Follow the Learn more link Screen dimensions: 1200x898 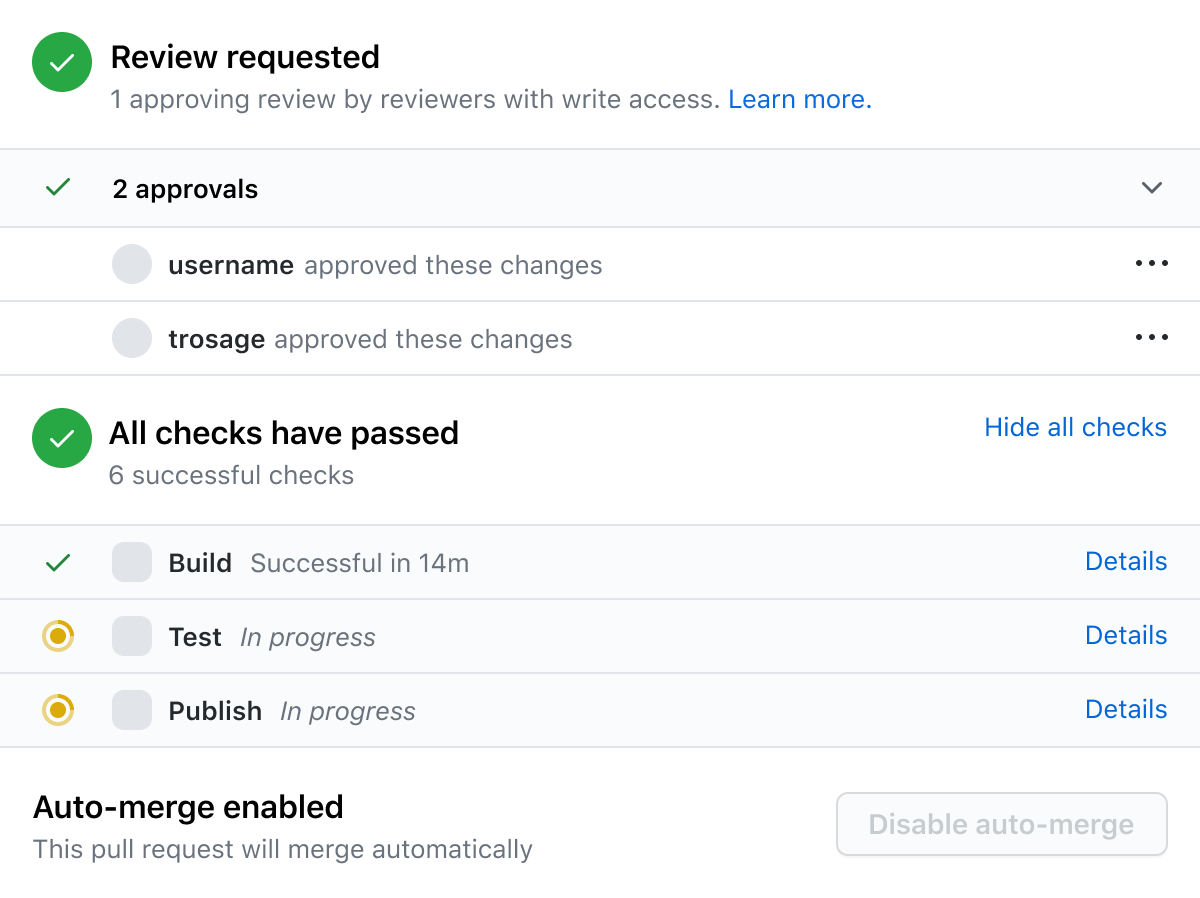799,99
